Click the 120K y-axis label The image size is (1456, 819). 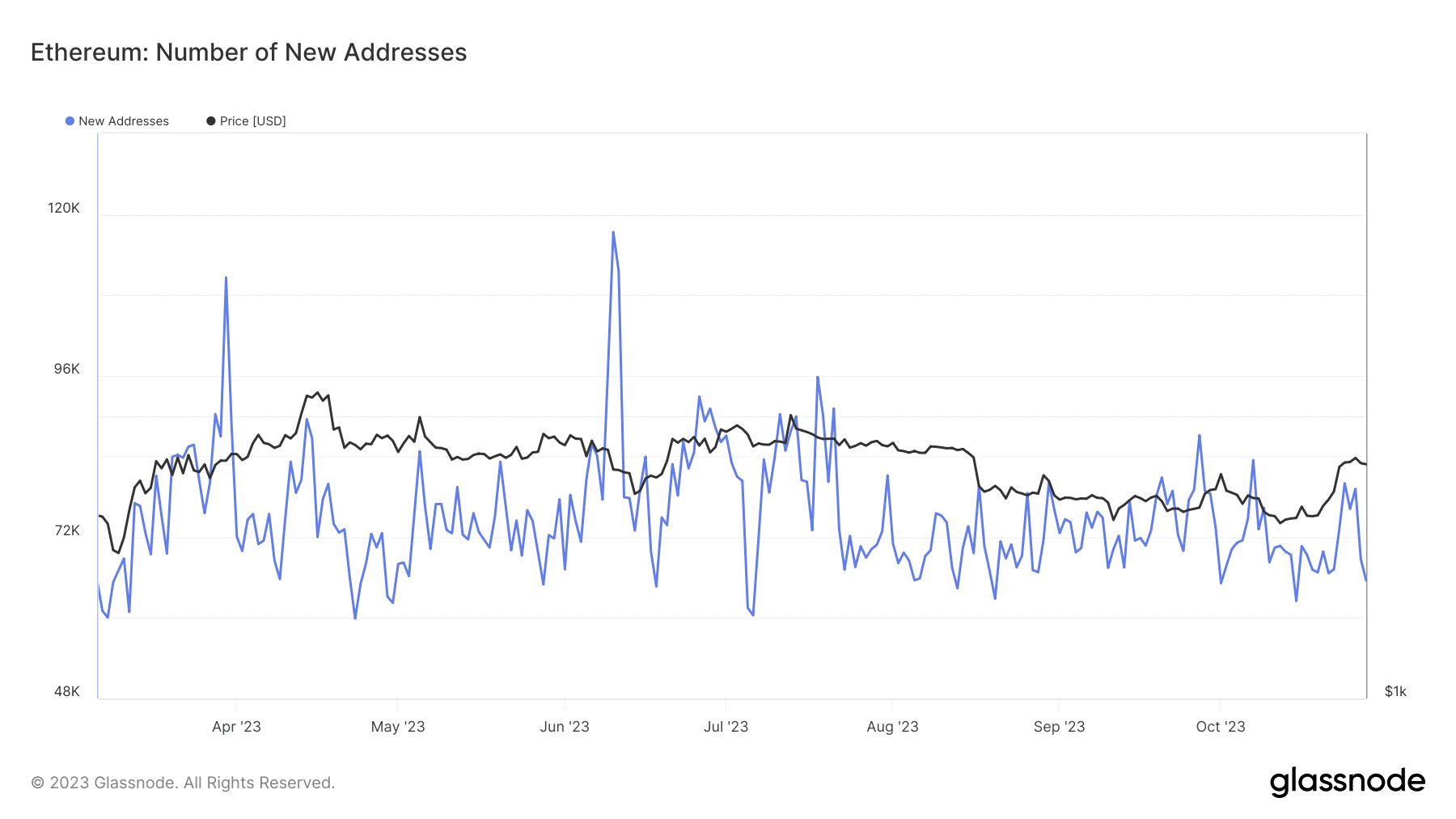coord(64,208)
